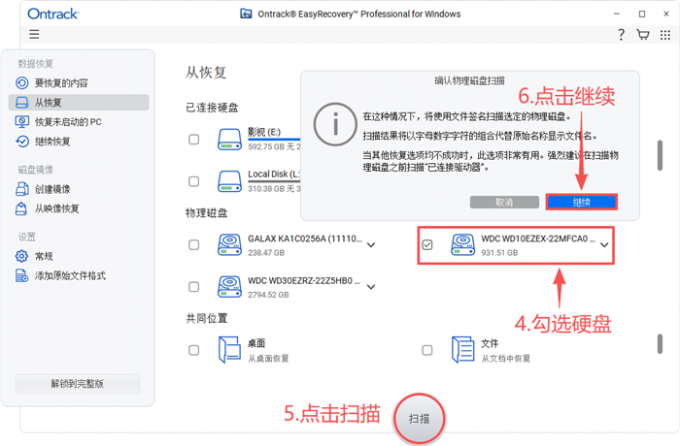Click the WDC WD30EZRZ-22Z5HB0 disk name
680x446 pixels.
pos(304,281)
